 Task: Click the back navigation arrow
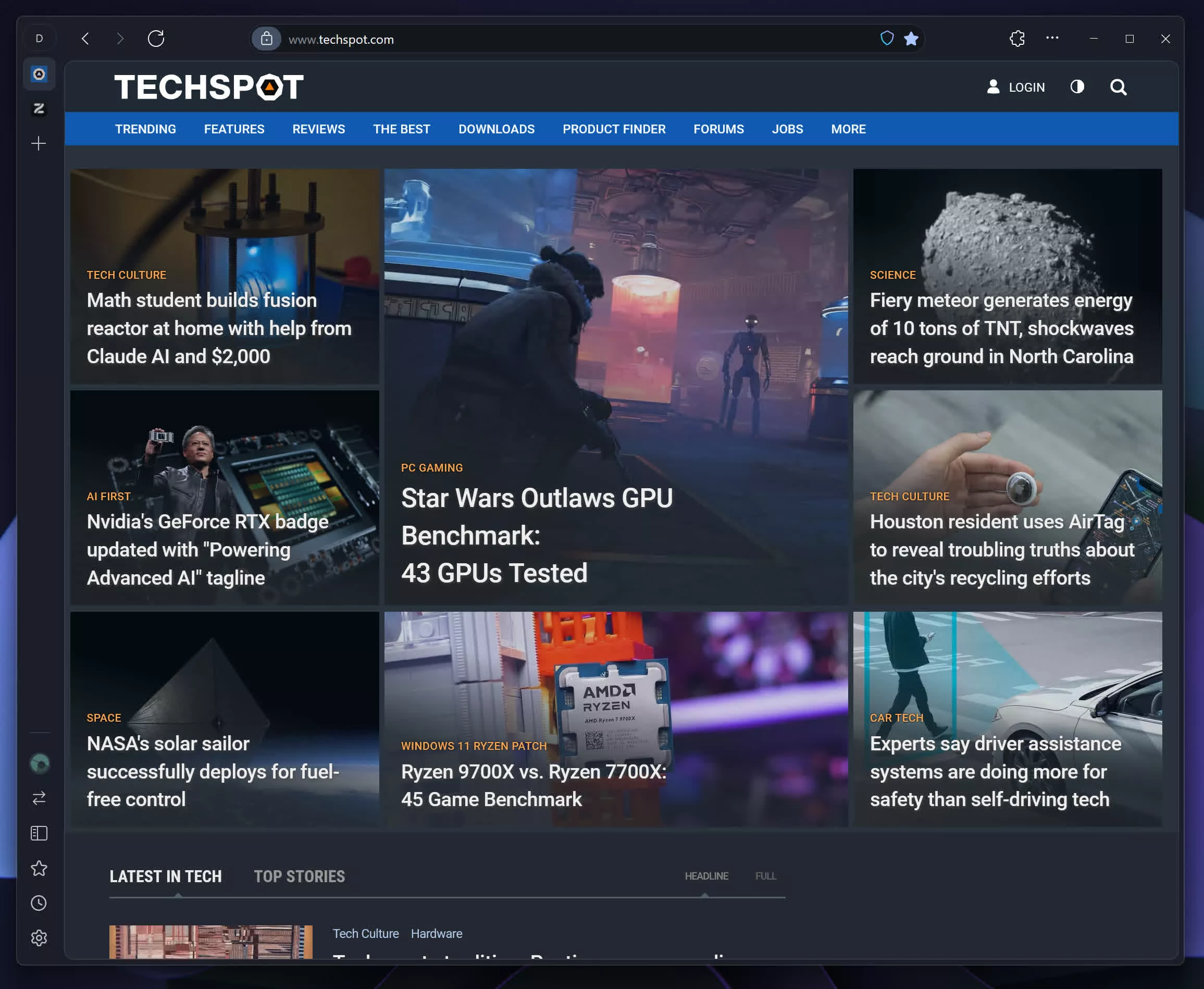85,39
